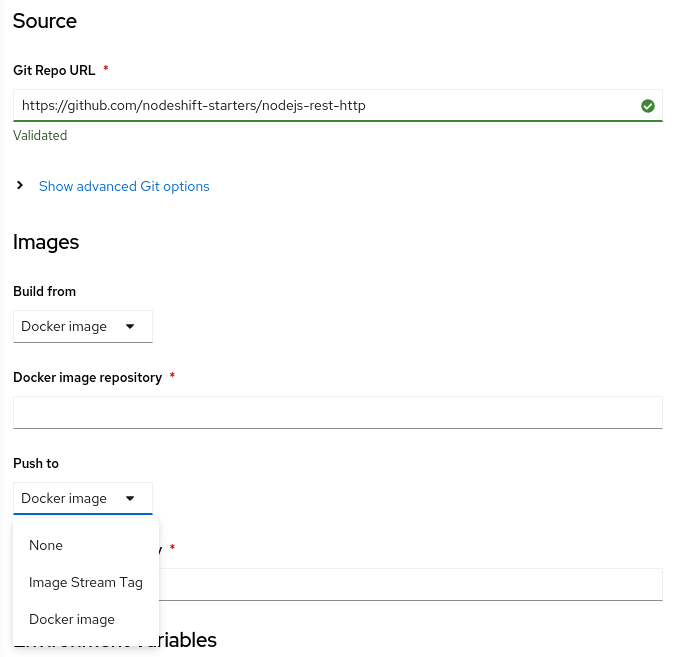Click the green validated checkmark icon
The image size is (677, 657).
pos(647,106)
